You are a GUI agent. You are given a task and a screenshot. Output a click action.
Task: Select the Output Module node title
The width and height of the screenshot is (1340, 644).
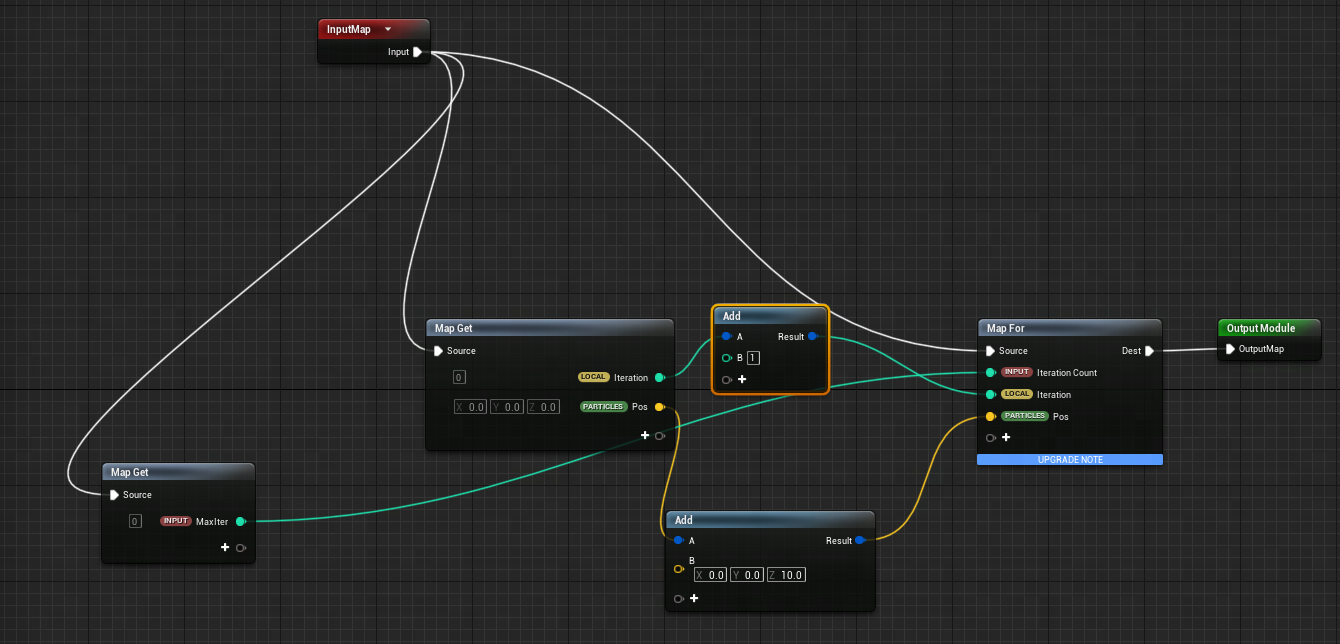[x=1260, y=328]
